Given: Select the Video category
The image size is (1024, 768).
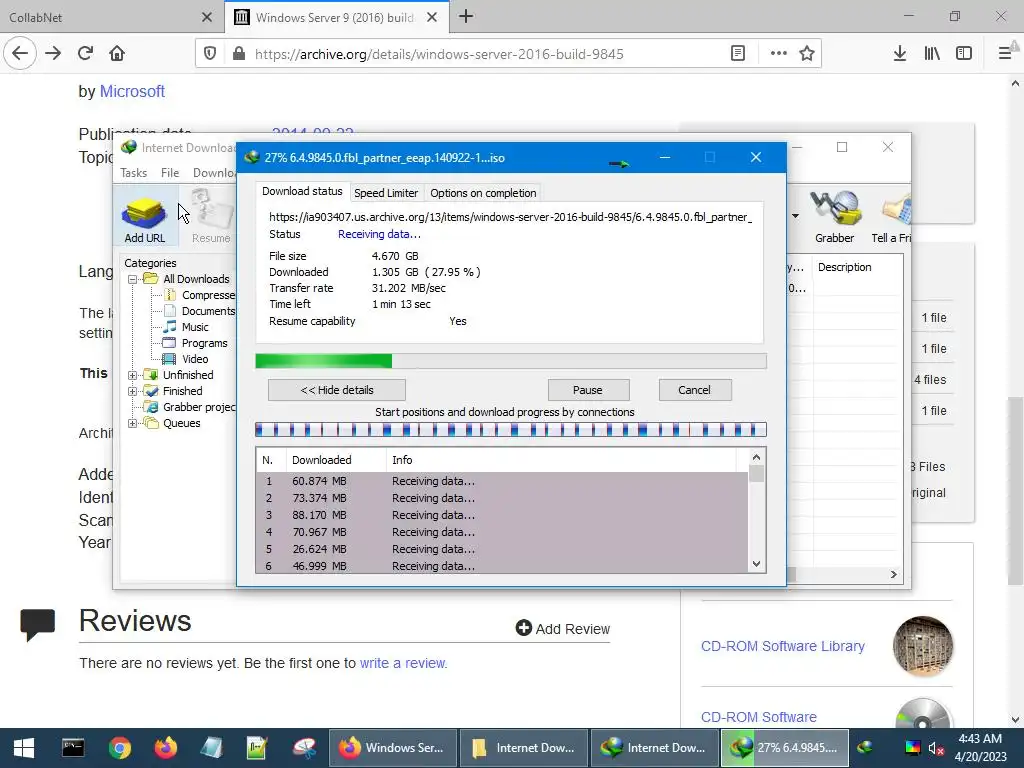Looking at the screenshot, I should click(195, 359).
